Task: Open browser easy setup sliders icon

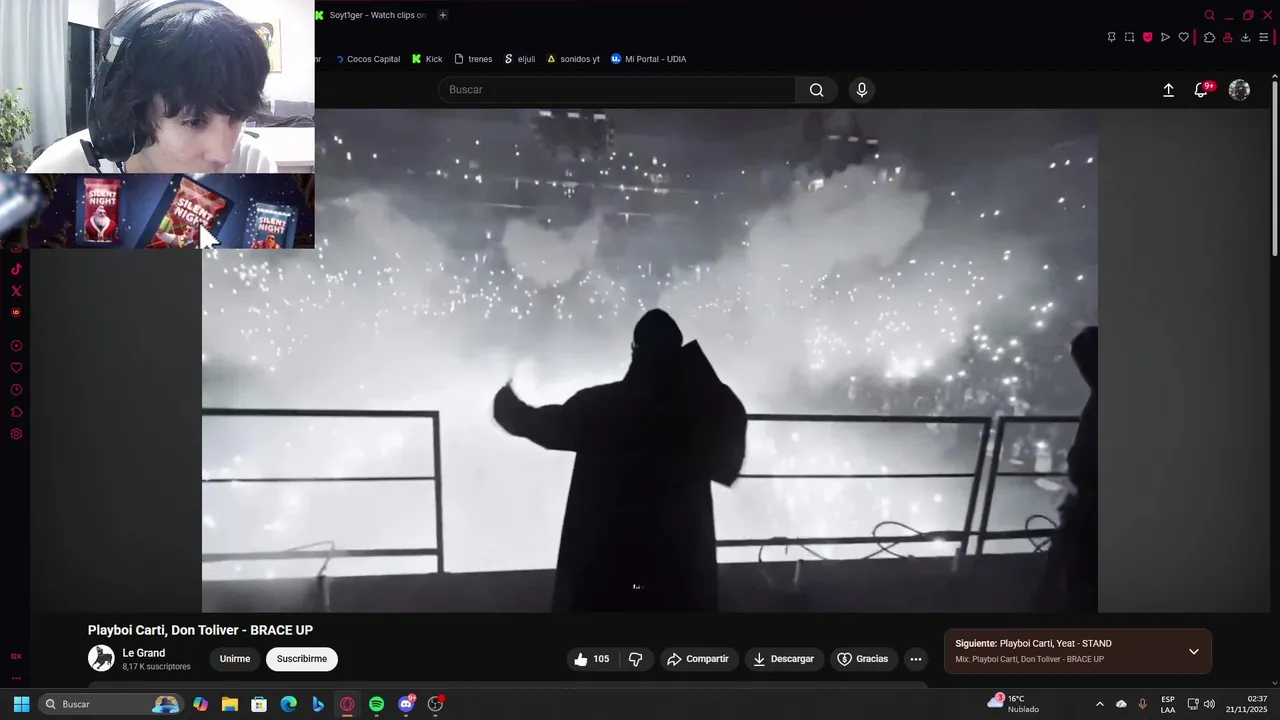Action: [x=1263, y=37]
